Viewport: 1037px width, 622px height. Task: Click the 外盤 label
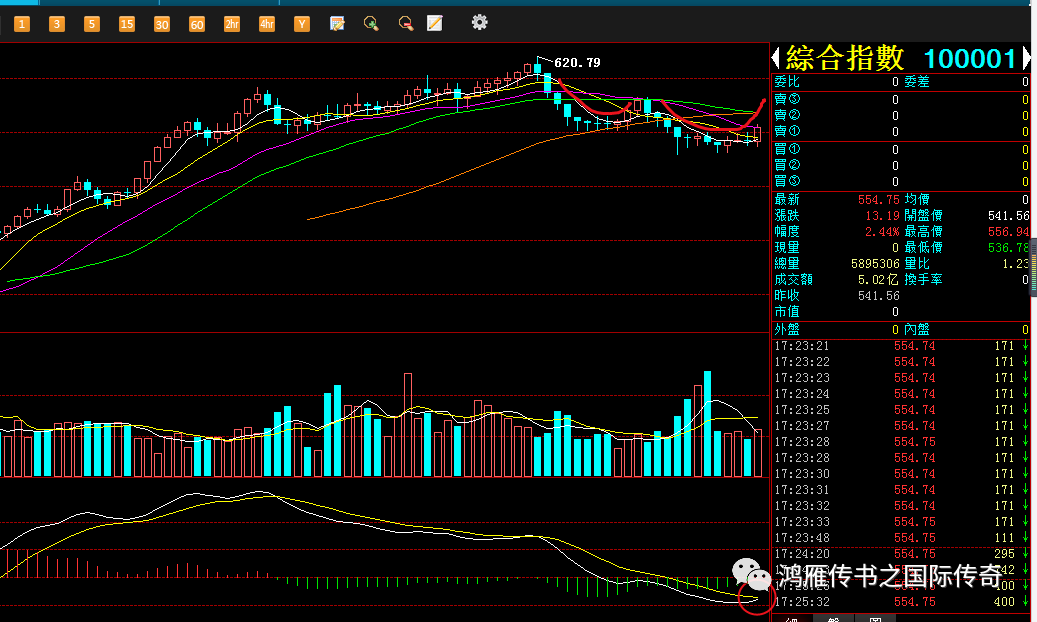(x=787, y=329)
